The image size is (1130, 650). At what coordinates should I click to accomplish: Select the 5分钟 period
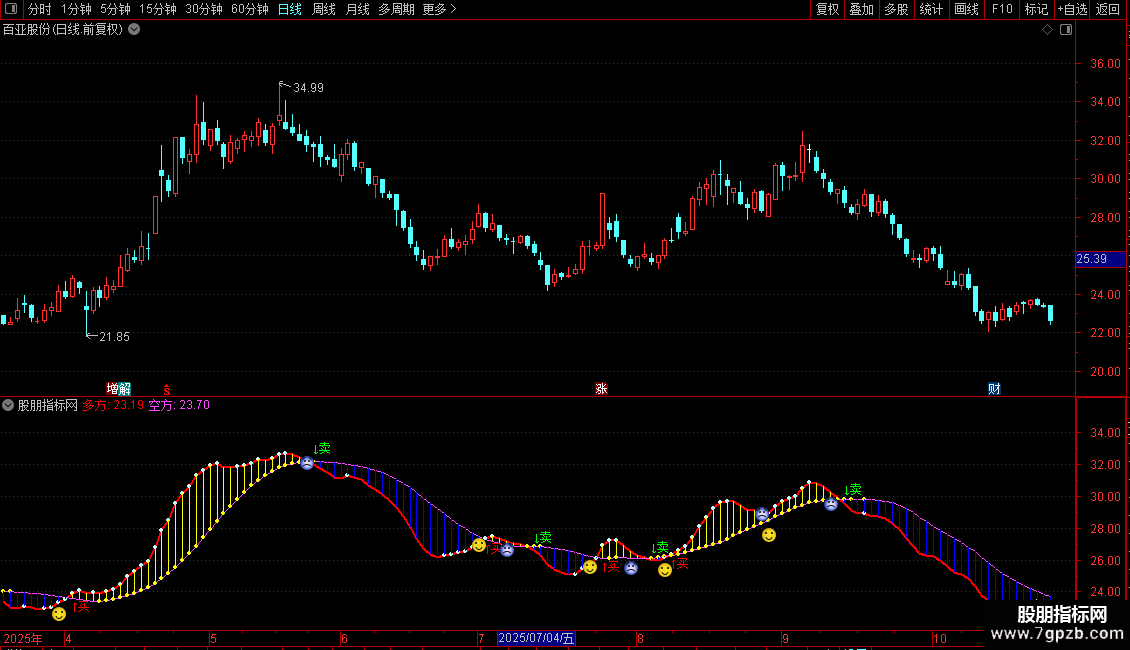click(115, 9)
